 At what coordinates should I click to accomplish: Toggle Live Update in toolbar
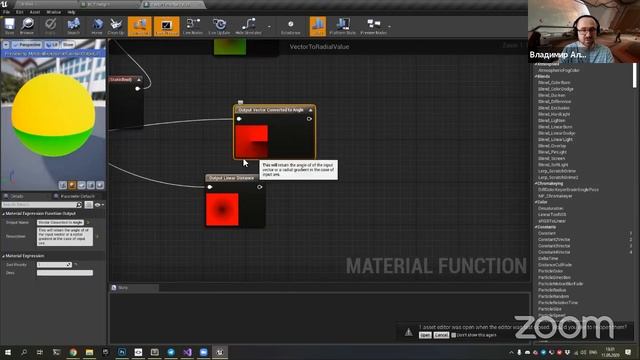(x=219, y=26)
